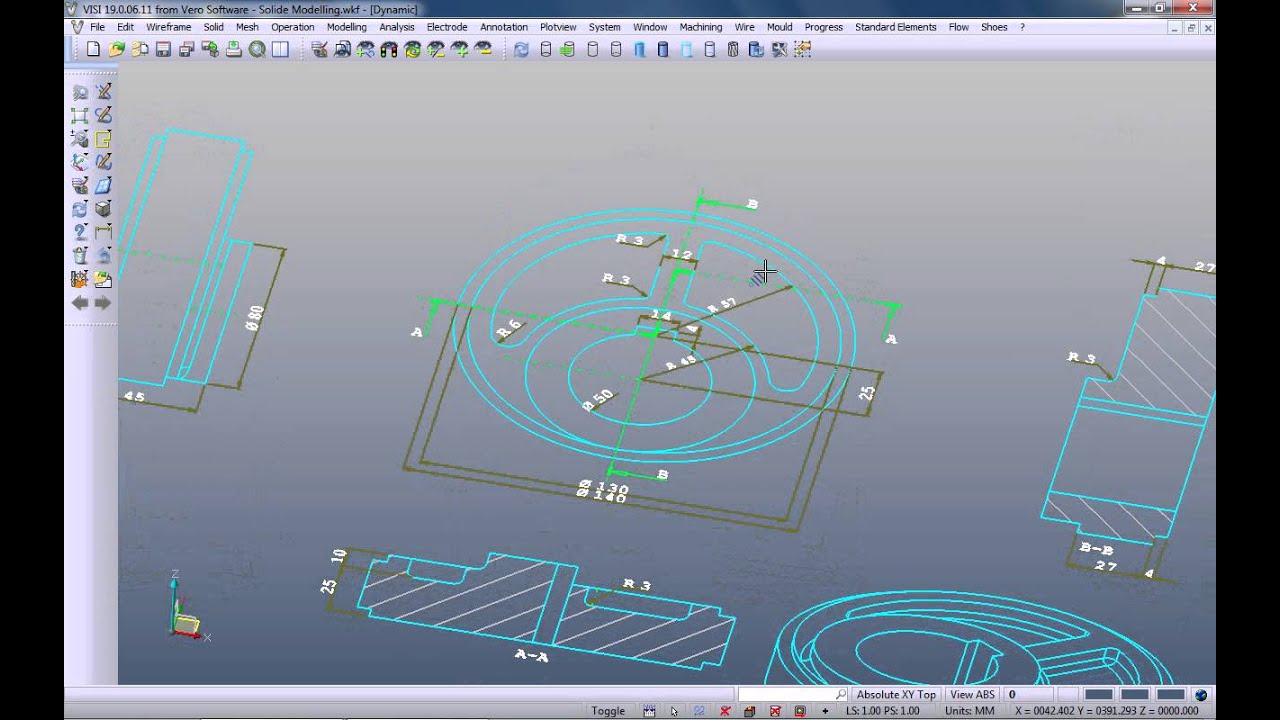This screenshot has height=720, width=1280.
Task: Expand the axis transform tool flyout
Action: [80, 161]
